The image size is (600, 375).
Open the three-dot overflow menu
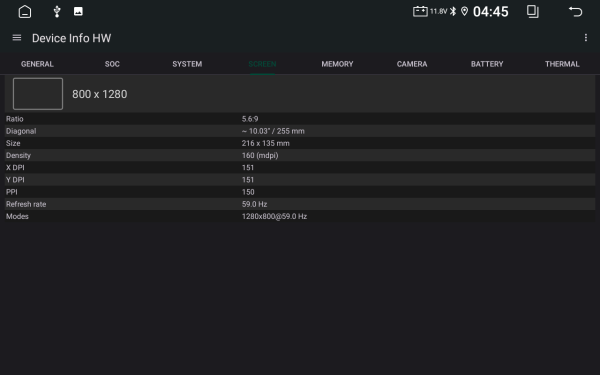pos(585,38)
